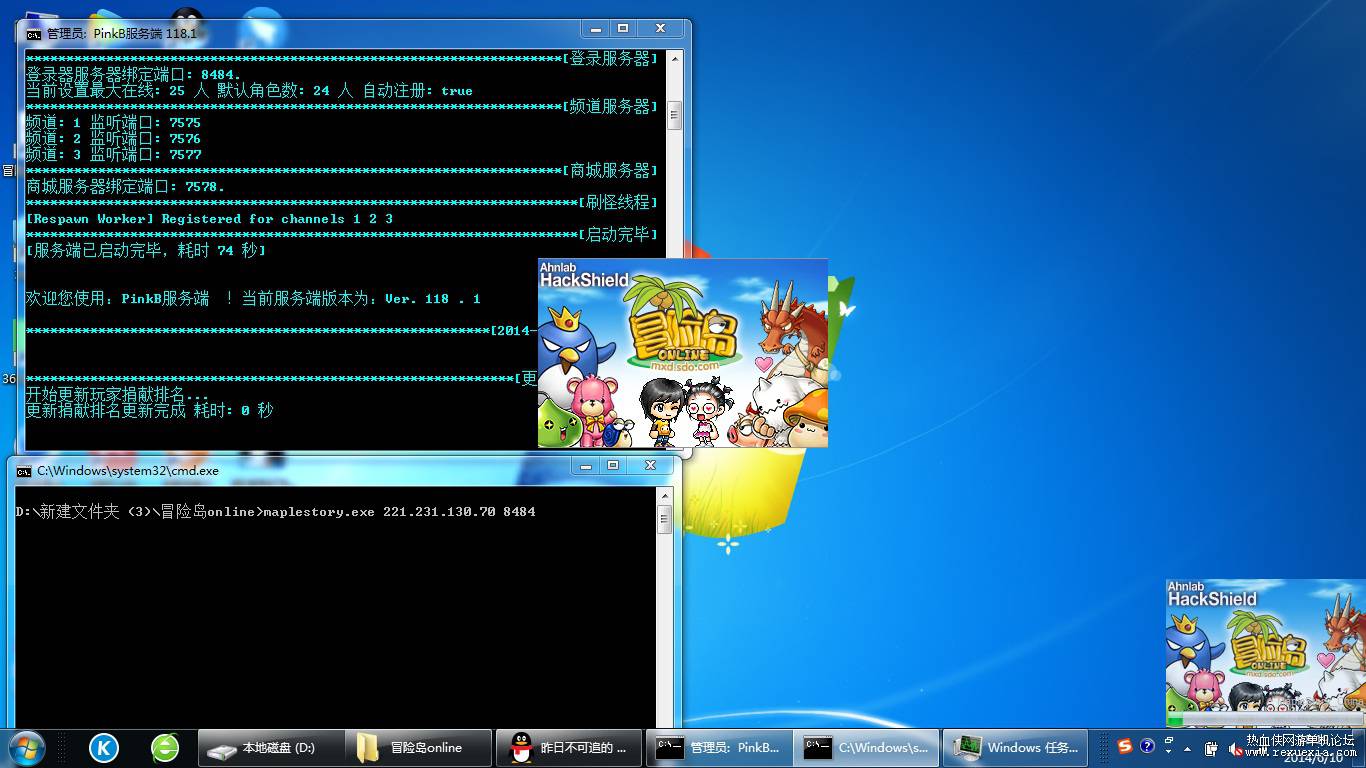Show hidden tray icons arrow
Image resolution: width=1366 pixels, height=768 pixels.
1188,748
